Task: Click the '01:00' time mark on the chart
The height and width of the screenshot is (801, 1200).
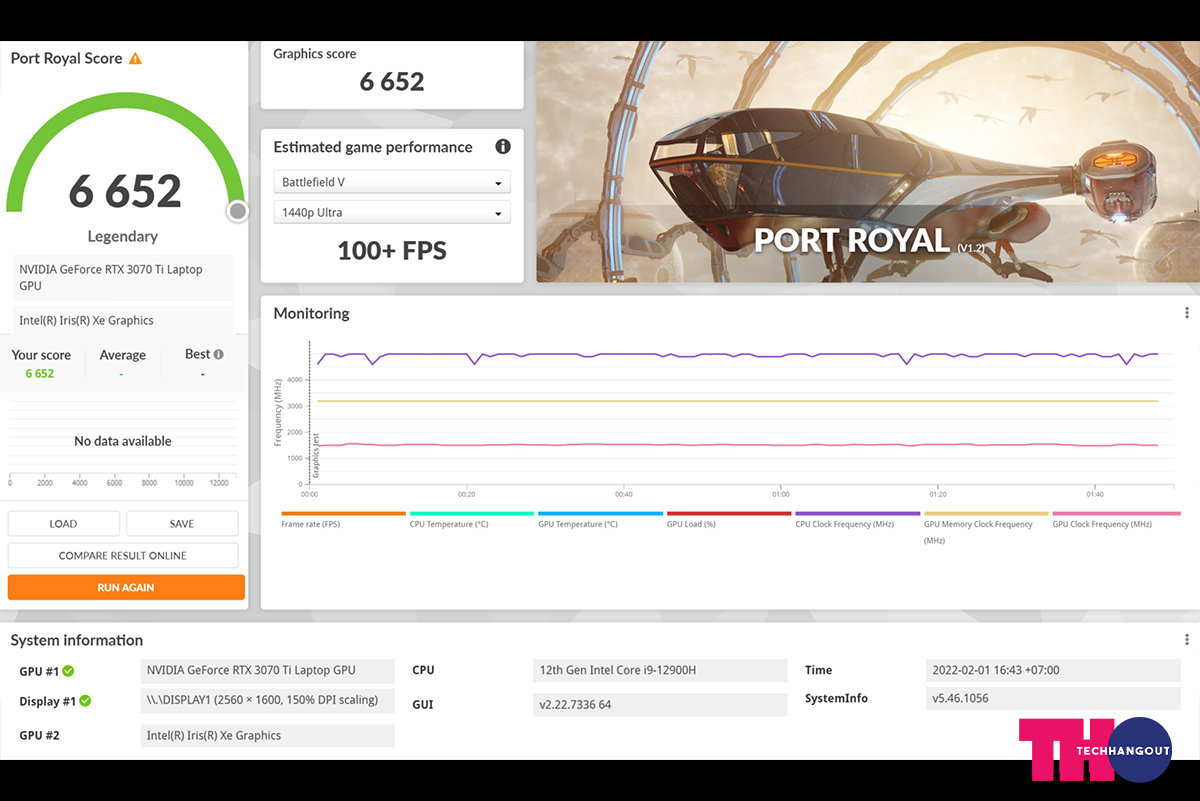Action: [x=781, y=494]
